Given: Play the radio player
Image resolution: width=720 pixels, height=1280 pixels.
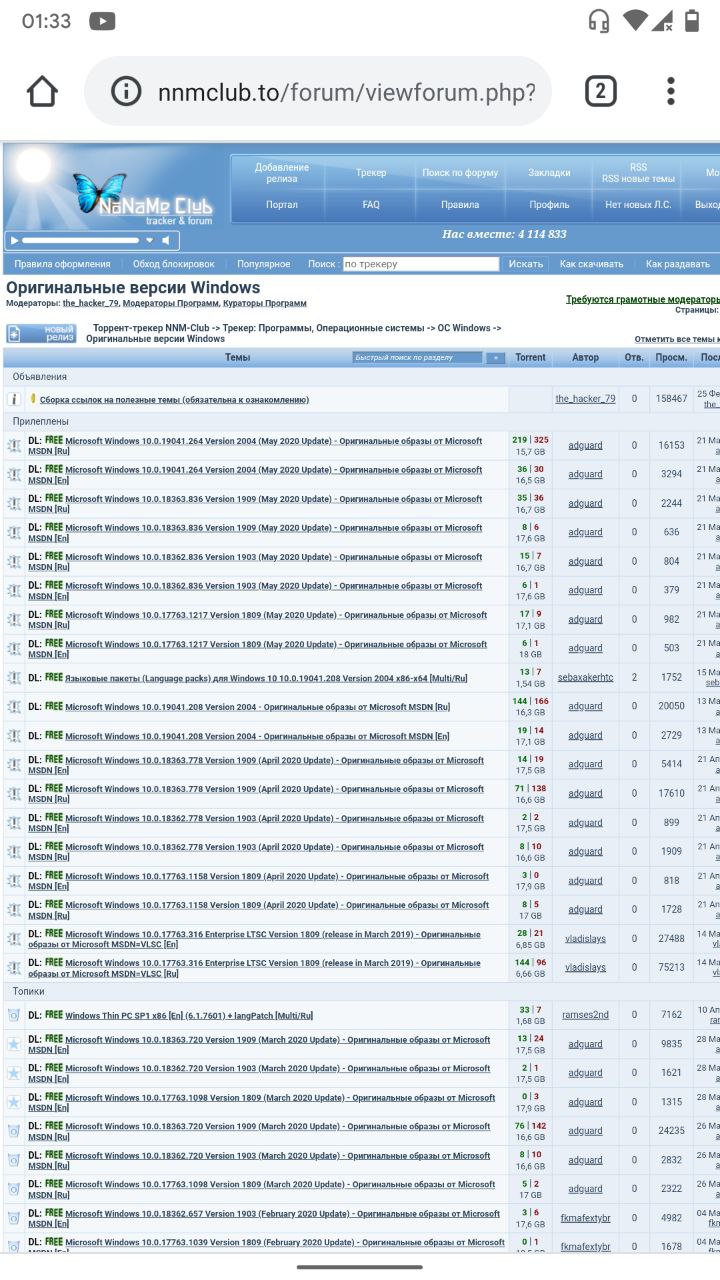Looking at the screenshot, I should point(13,240).
